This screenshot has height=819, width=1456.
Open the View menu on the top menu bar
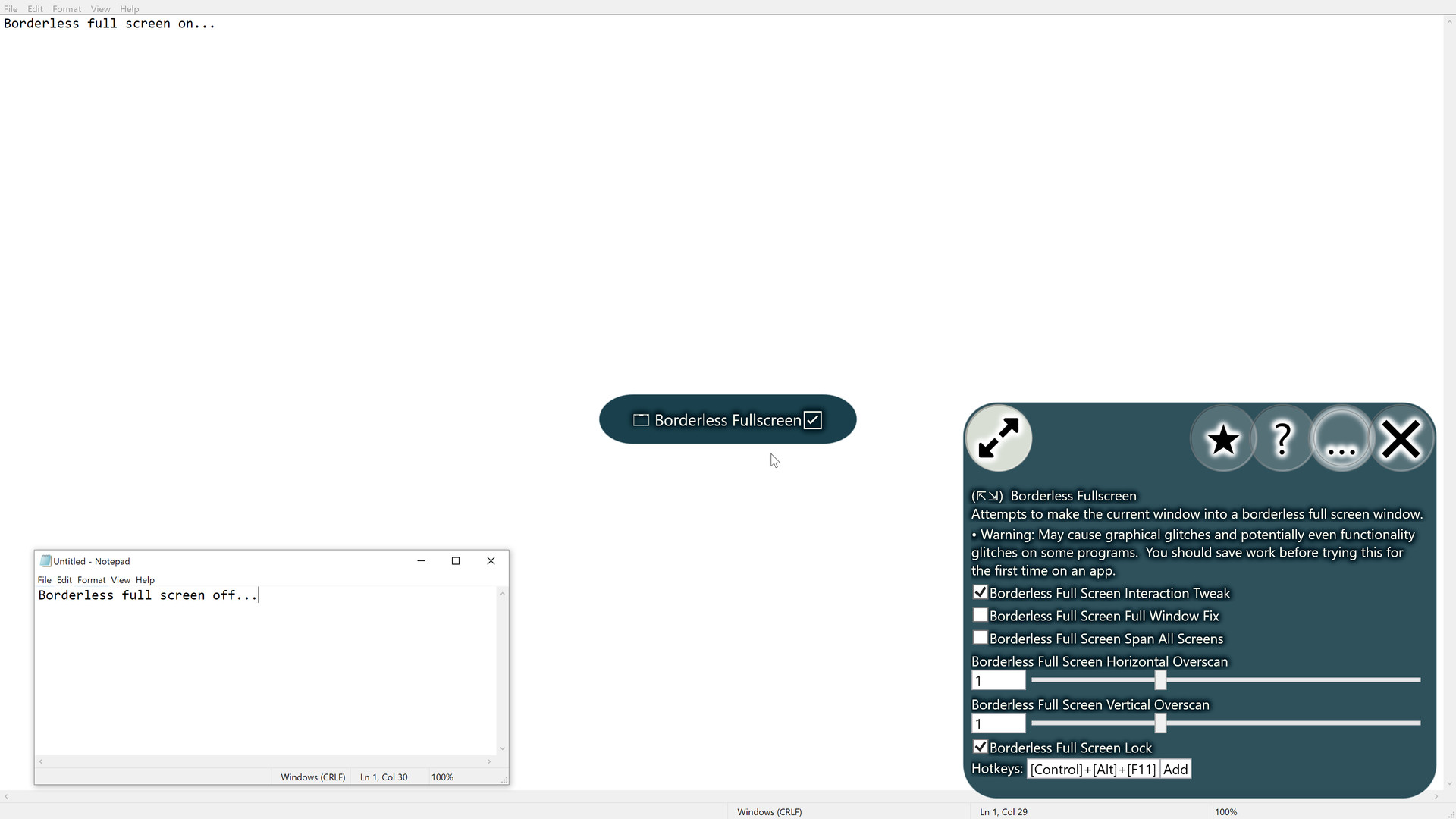100,8
